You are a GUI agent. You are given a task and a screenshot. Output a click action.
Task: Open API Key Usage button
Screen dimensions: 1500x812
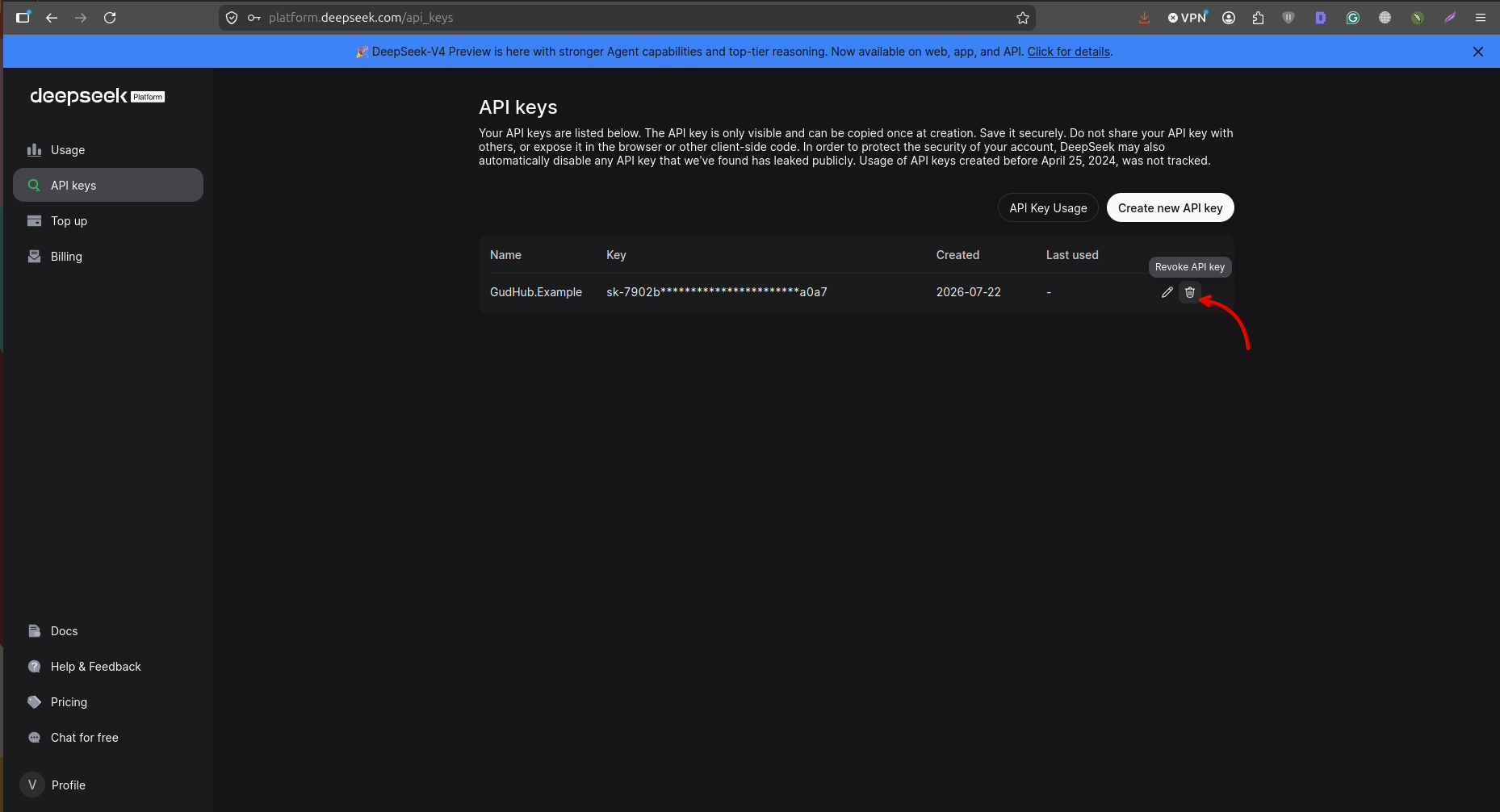coord(1048,207)
